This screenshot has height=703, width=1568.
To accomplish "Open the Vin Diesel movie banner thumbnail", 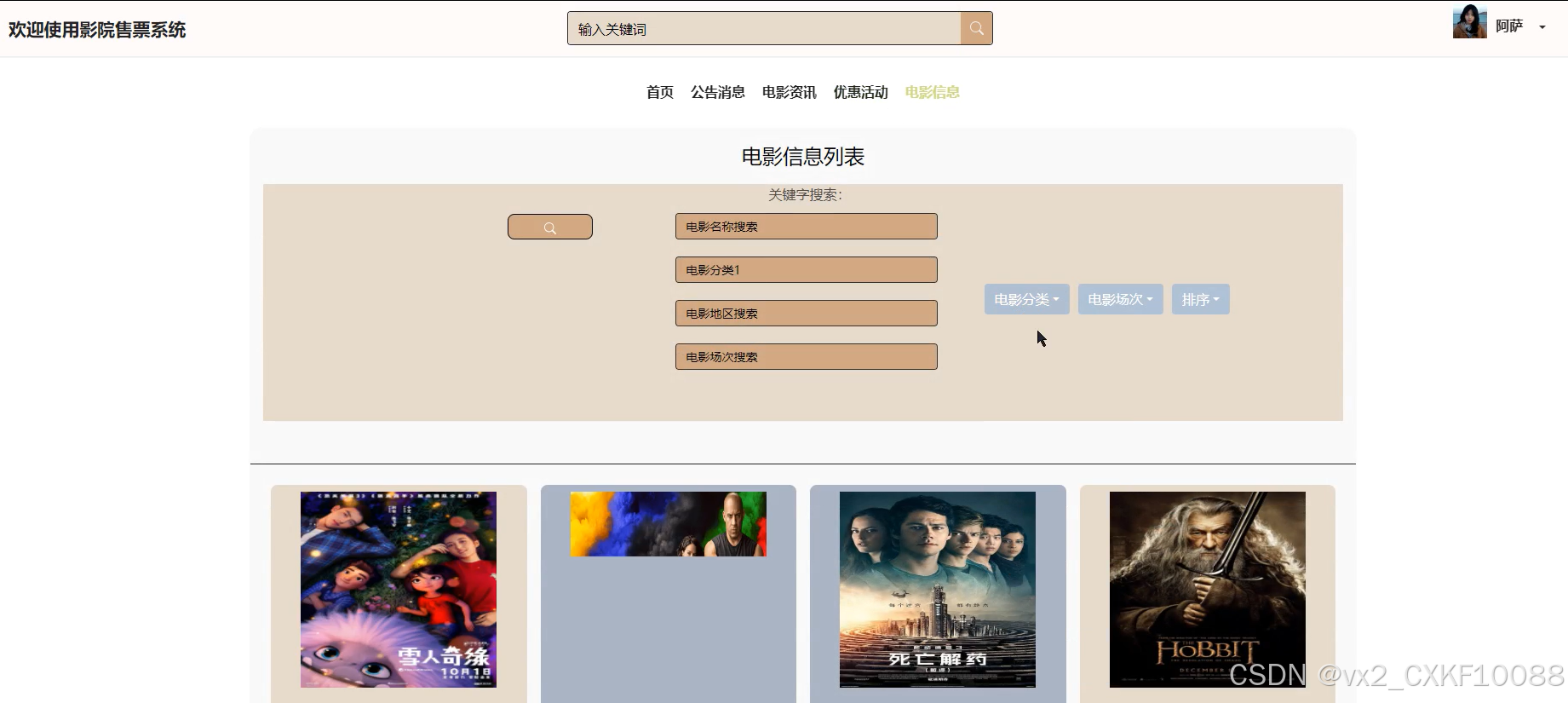I will click(669, 524).
